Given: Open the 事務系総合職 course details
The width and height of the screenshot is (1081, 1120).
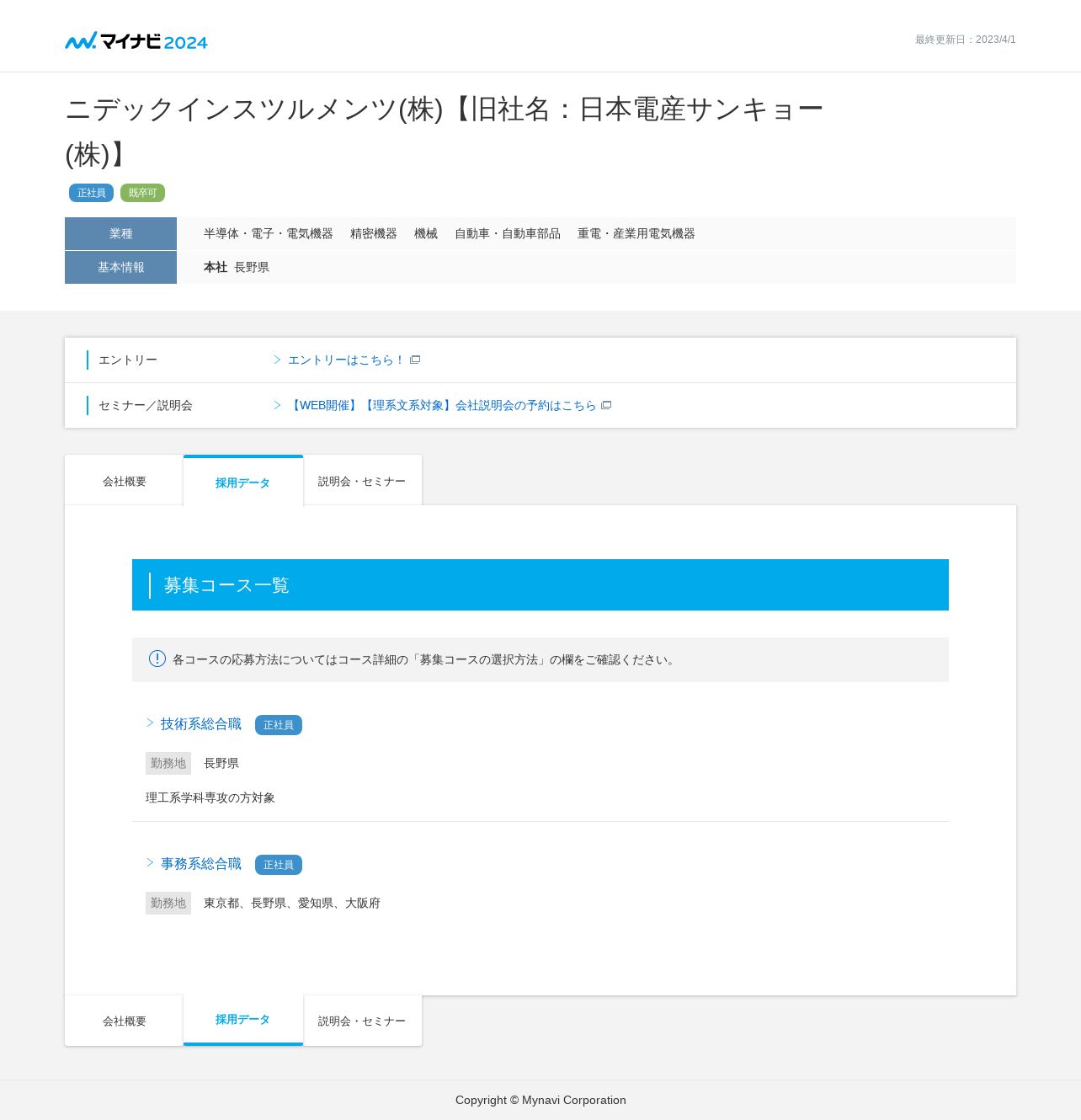Looking at the screenshot, I should 201,864.
